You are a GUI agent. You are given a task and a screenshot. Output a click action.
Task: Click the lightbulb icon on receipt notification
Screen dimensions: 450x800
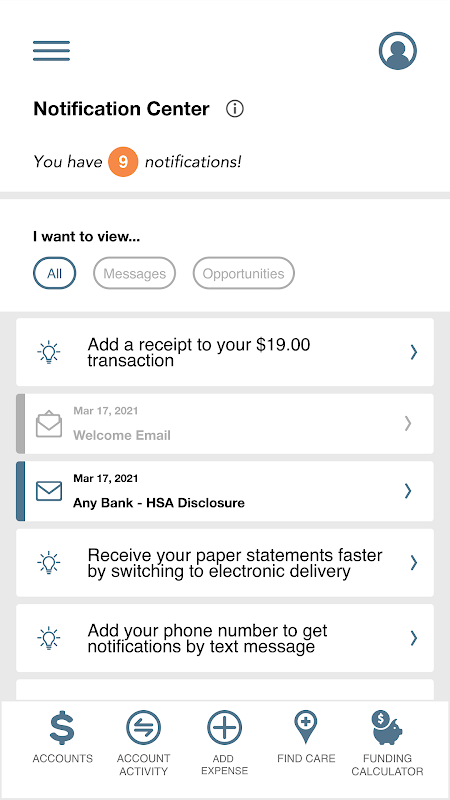point(49,353)
